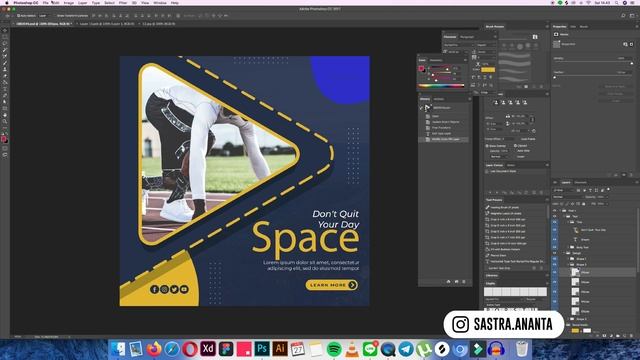Hide the Space text layer
Viewport: 640px width, 360px height.
(555, 240)
